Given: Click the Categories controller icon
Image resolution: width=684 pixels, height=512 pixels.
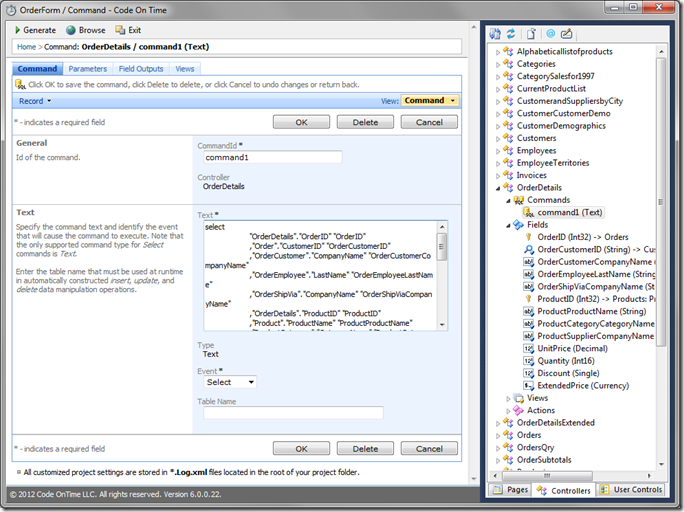Looking at the screenshot, I should click(x=508, y=64).
